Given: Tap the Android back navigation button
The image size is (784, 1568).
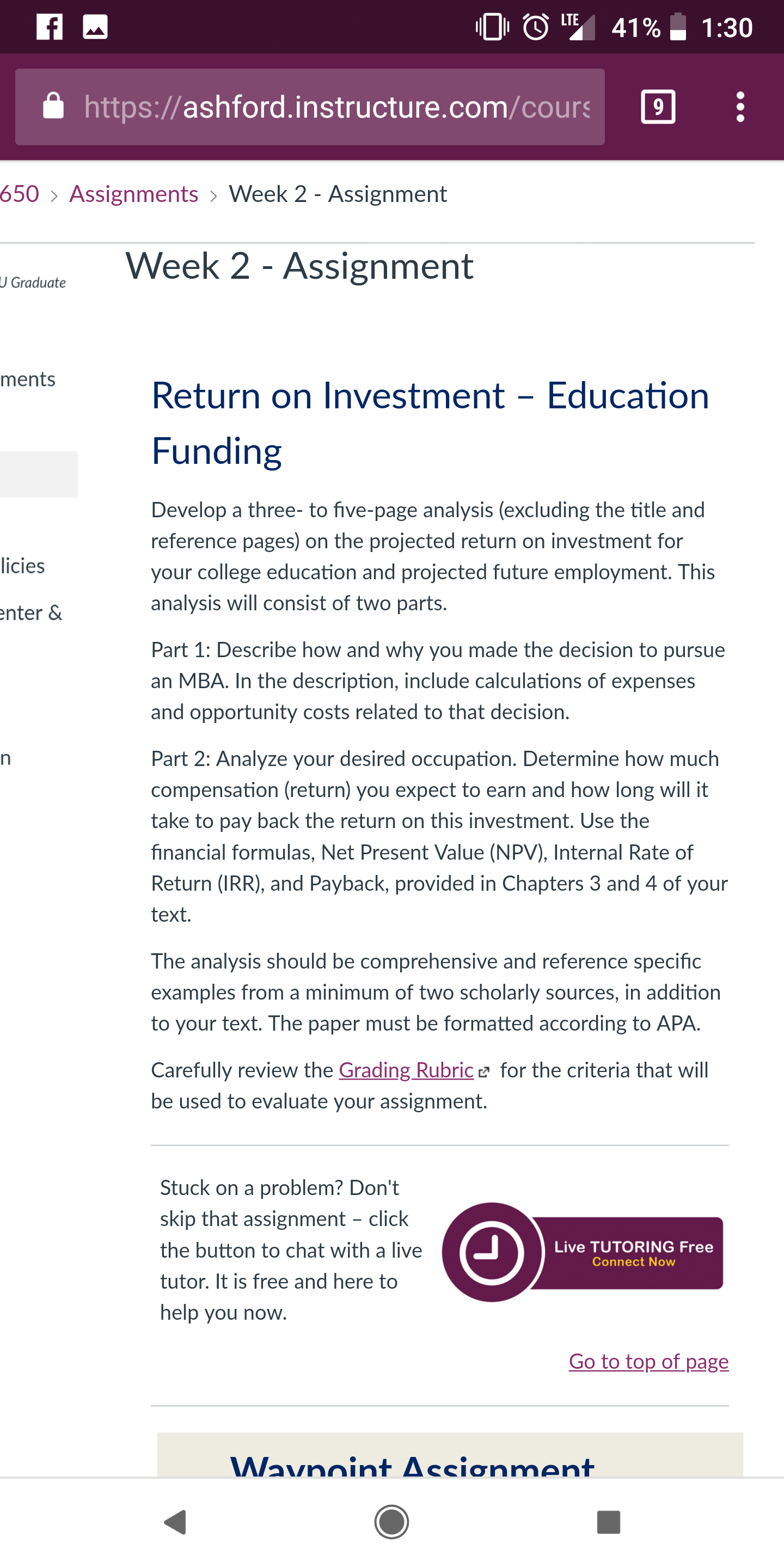Looking at the screenshot, I should [x=176, y=1522].
